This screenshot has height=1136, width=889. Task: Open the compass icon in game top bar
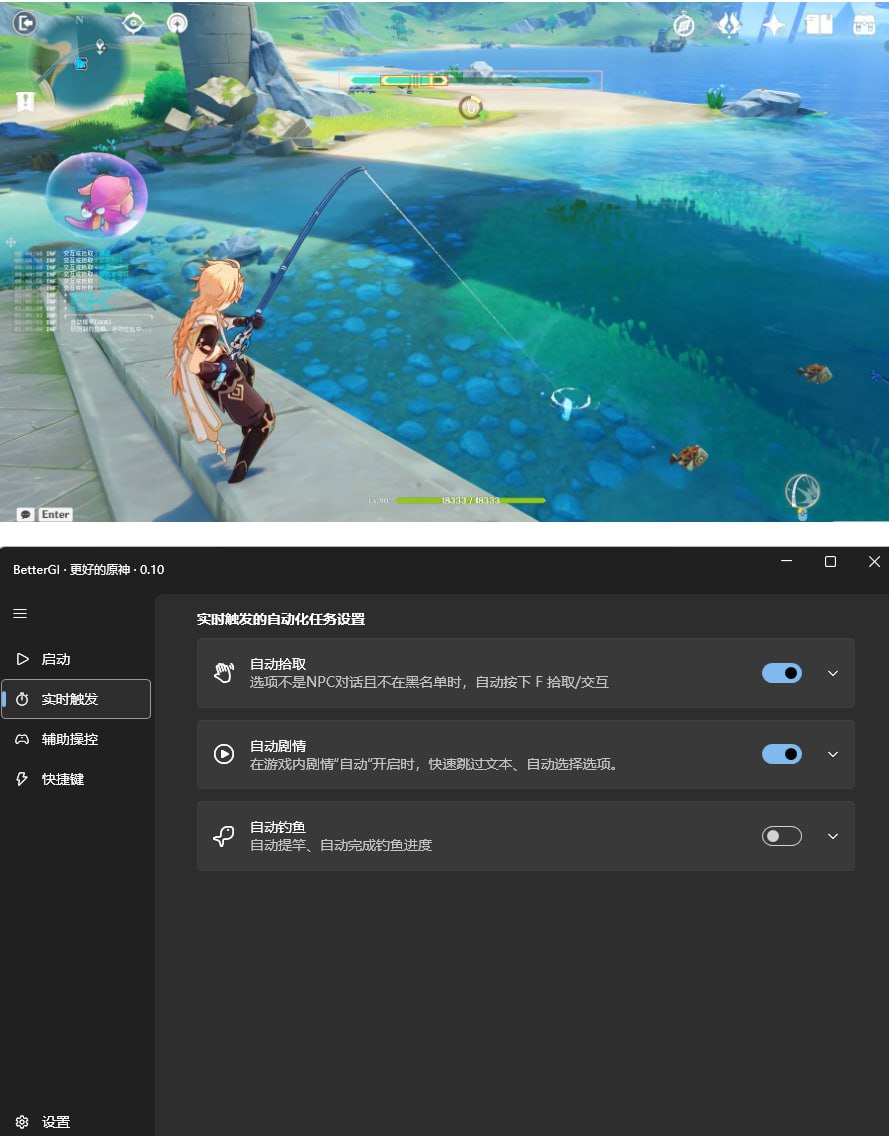[684, 25]
